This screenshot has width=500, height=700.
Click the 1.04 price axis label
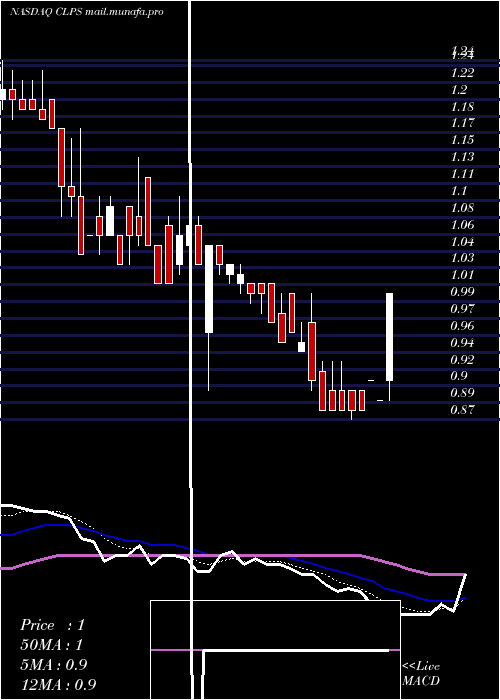coord(462,241)
